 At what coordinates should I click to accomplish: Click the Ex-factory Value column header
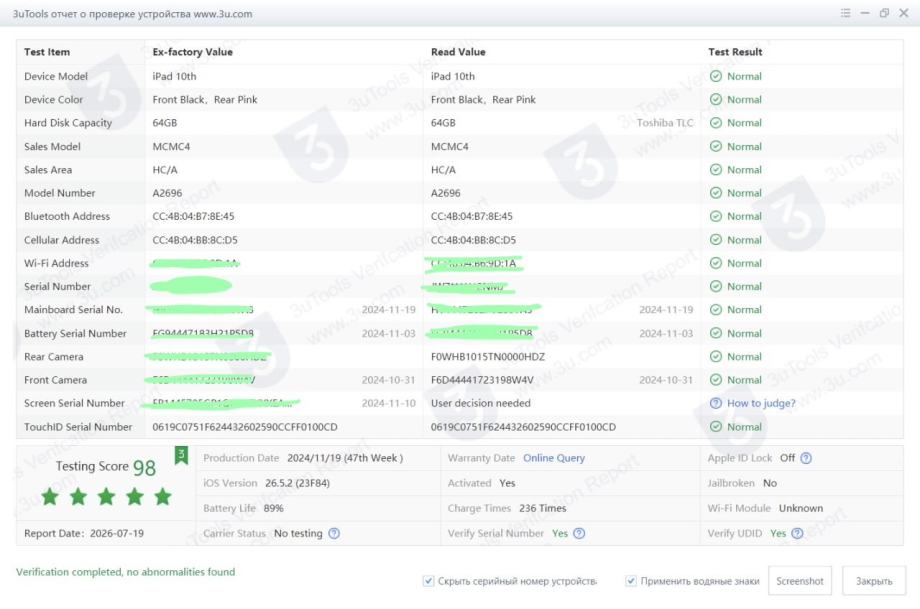click(192, 52)
